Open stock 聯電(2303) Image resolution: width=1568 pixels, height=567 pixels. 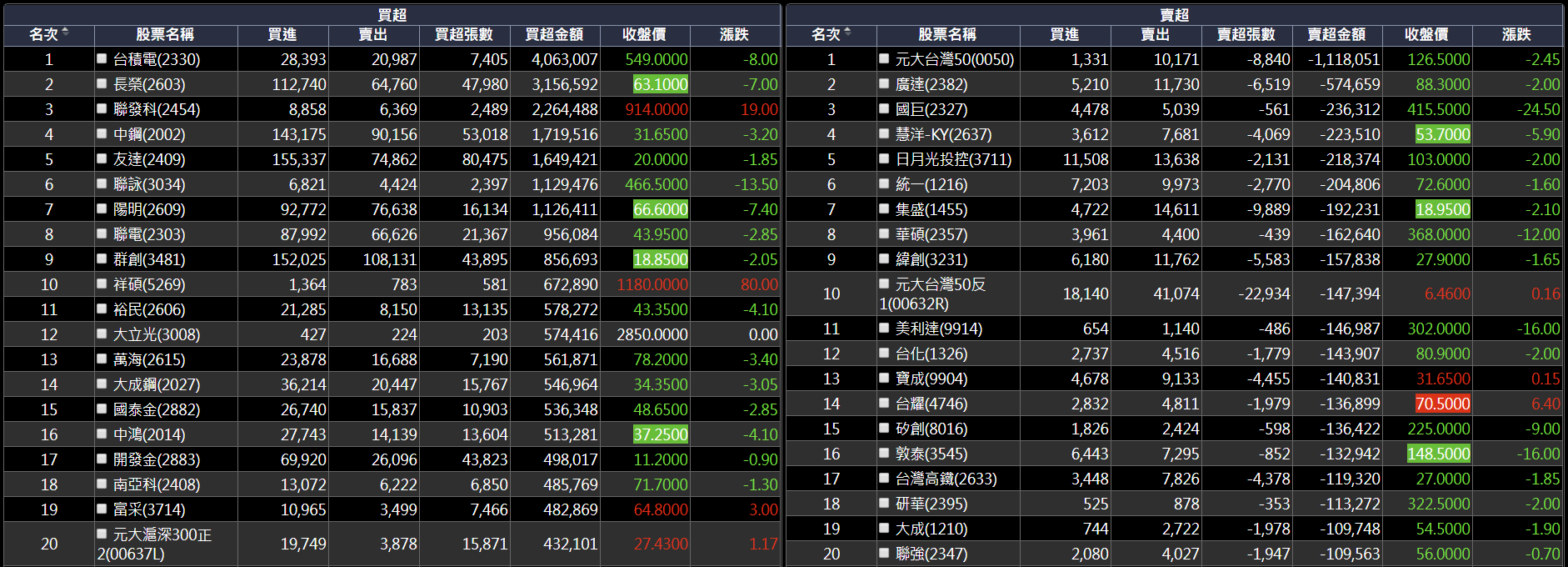tap(149, 234)
